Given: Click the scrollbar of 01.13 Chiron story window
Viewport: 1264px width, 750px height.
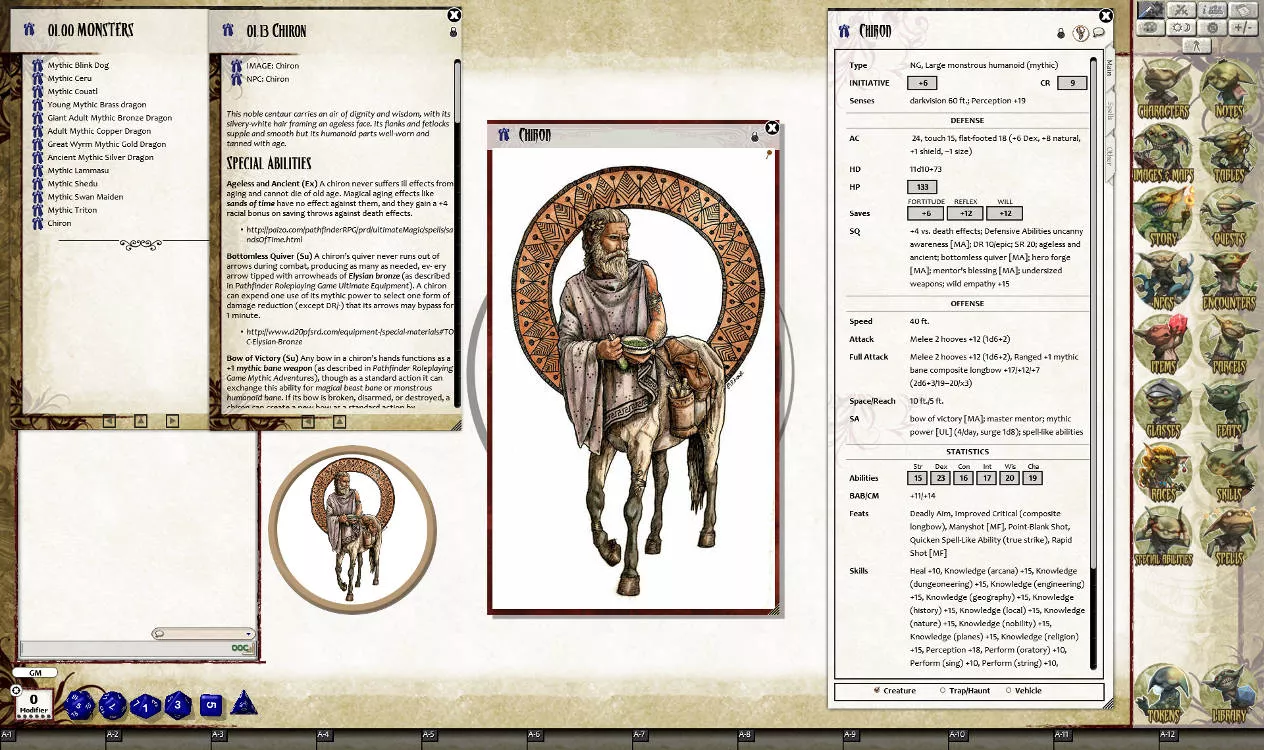Looking at the screenshot, I should coord(458,233).
